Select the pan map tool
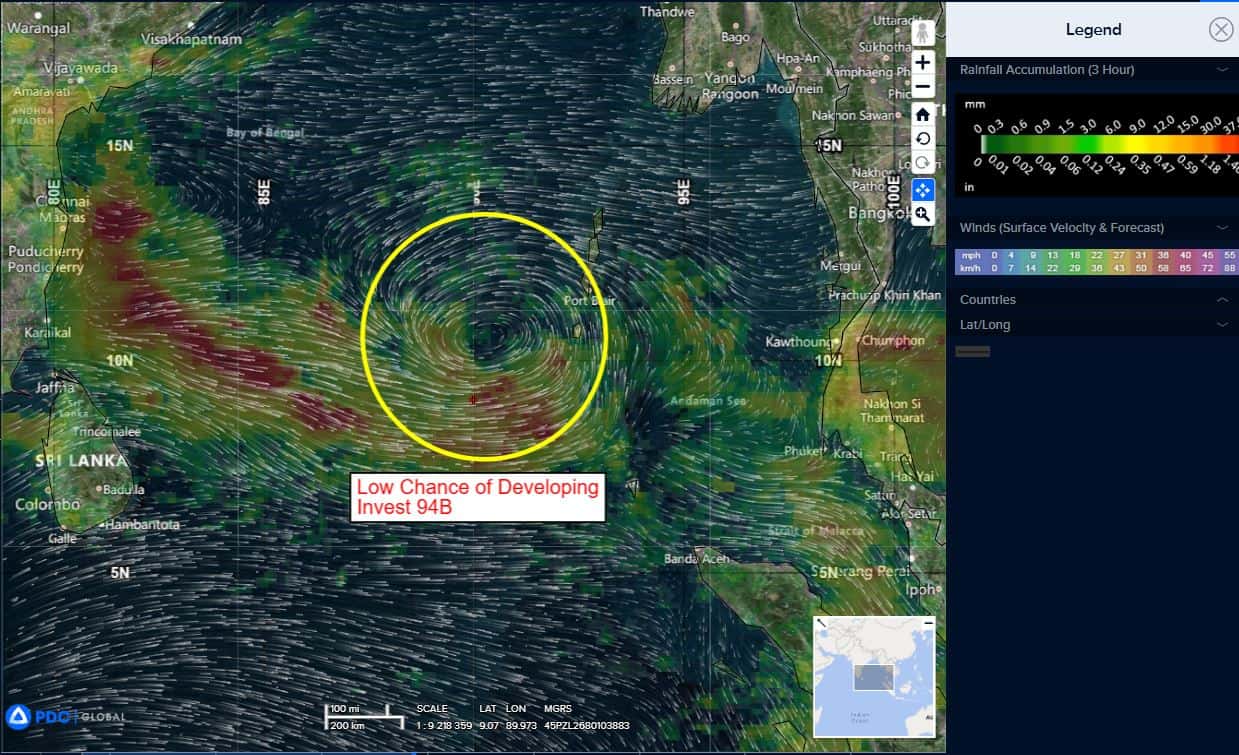1239x755 pixels. coord(922,190)
